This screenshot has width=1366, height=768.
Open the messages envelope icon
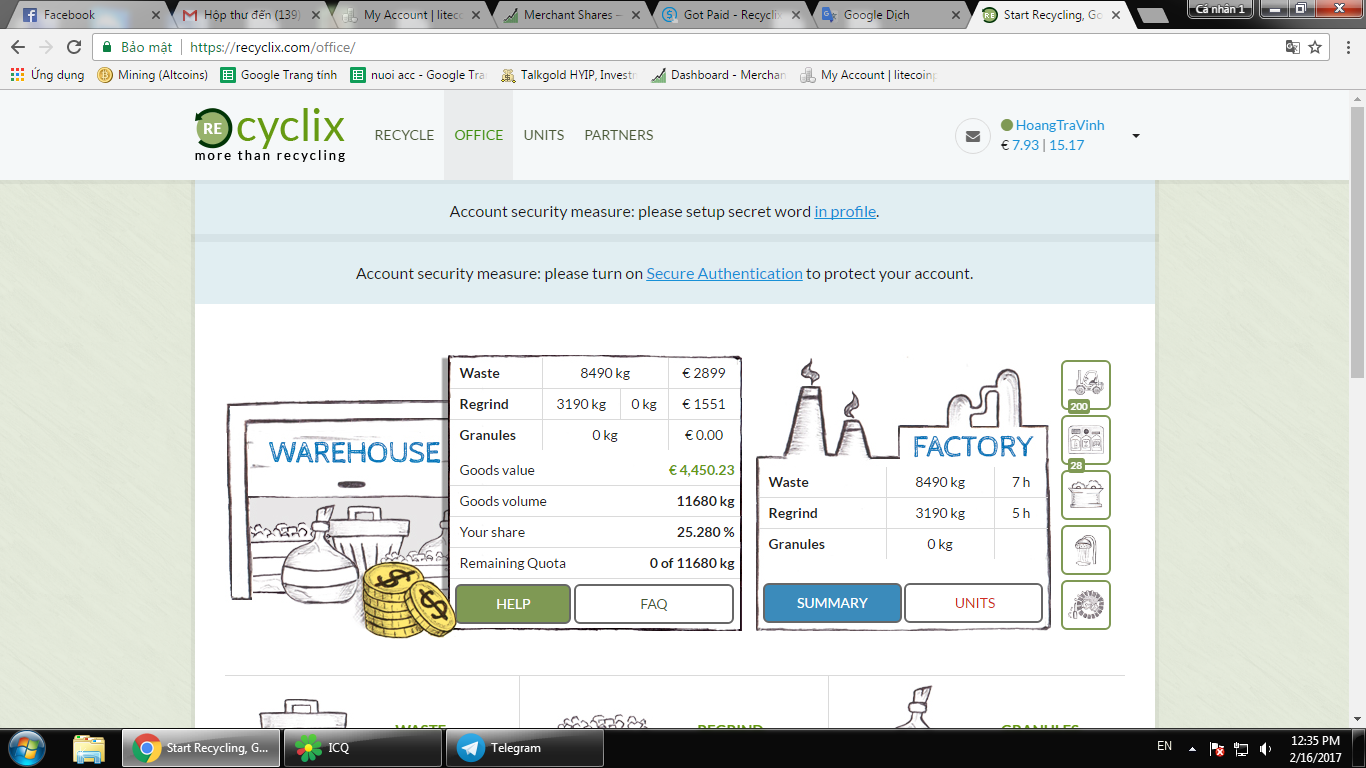click(973, 136)
